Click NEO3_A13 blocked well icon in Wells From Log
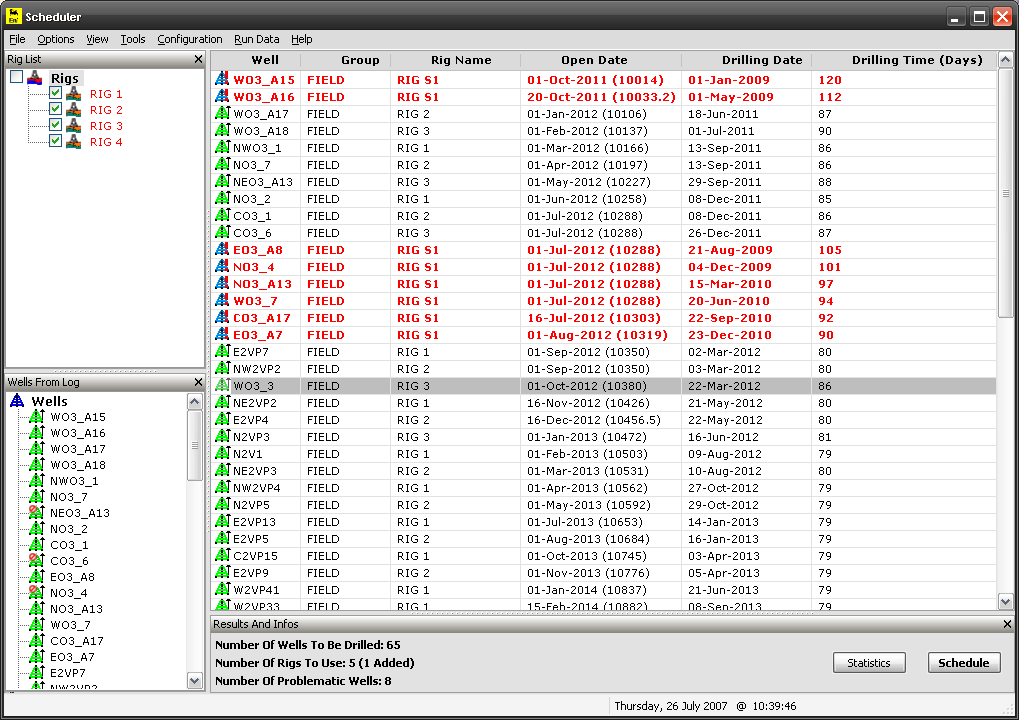The width and height of the screenshot is (1019, 720). pyautogui.click(x=36, y=513)
